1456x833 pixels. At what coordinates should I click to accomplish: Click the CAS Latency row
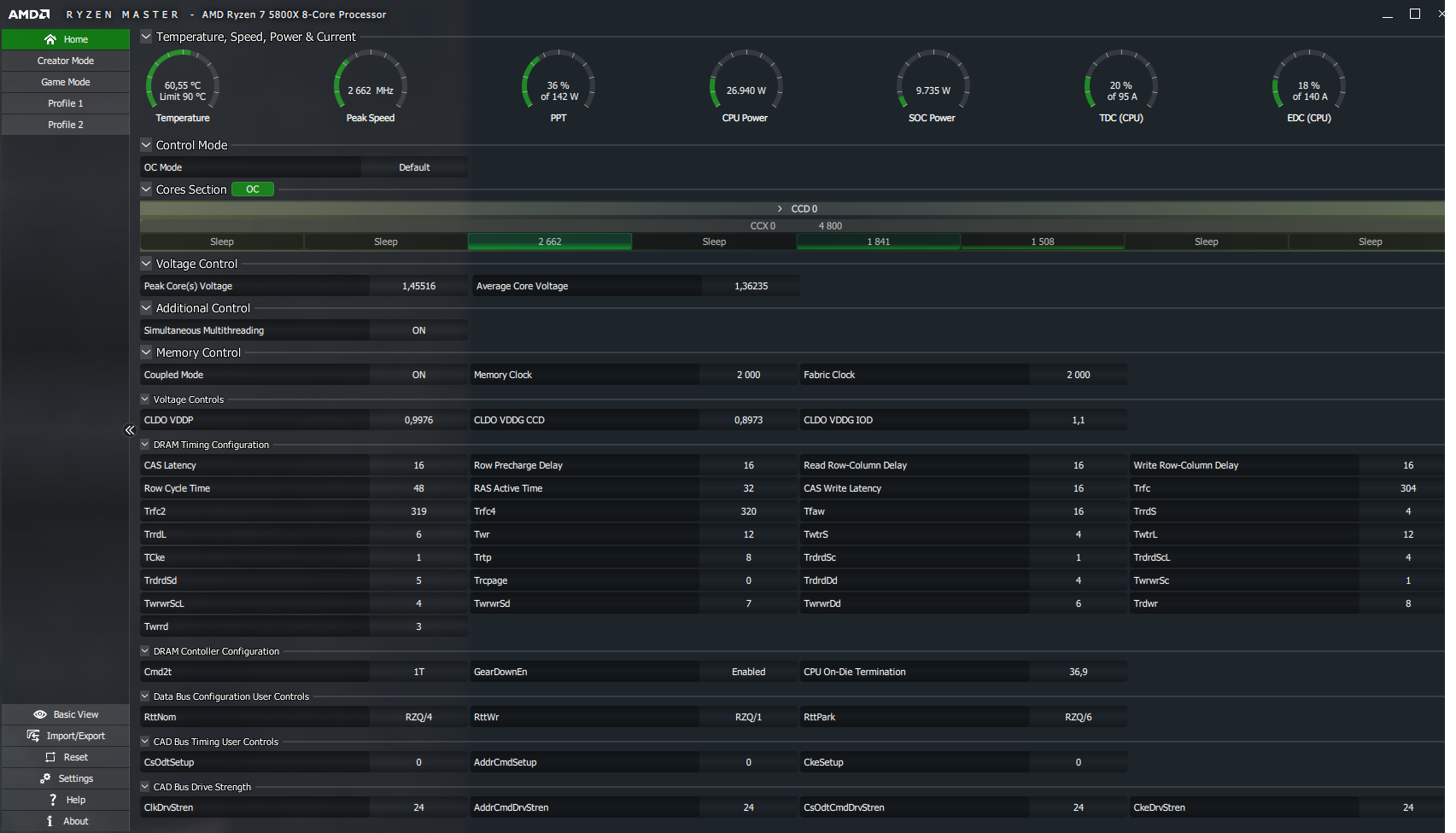click(304, 465)
